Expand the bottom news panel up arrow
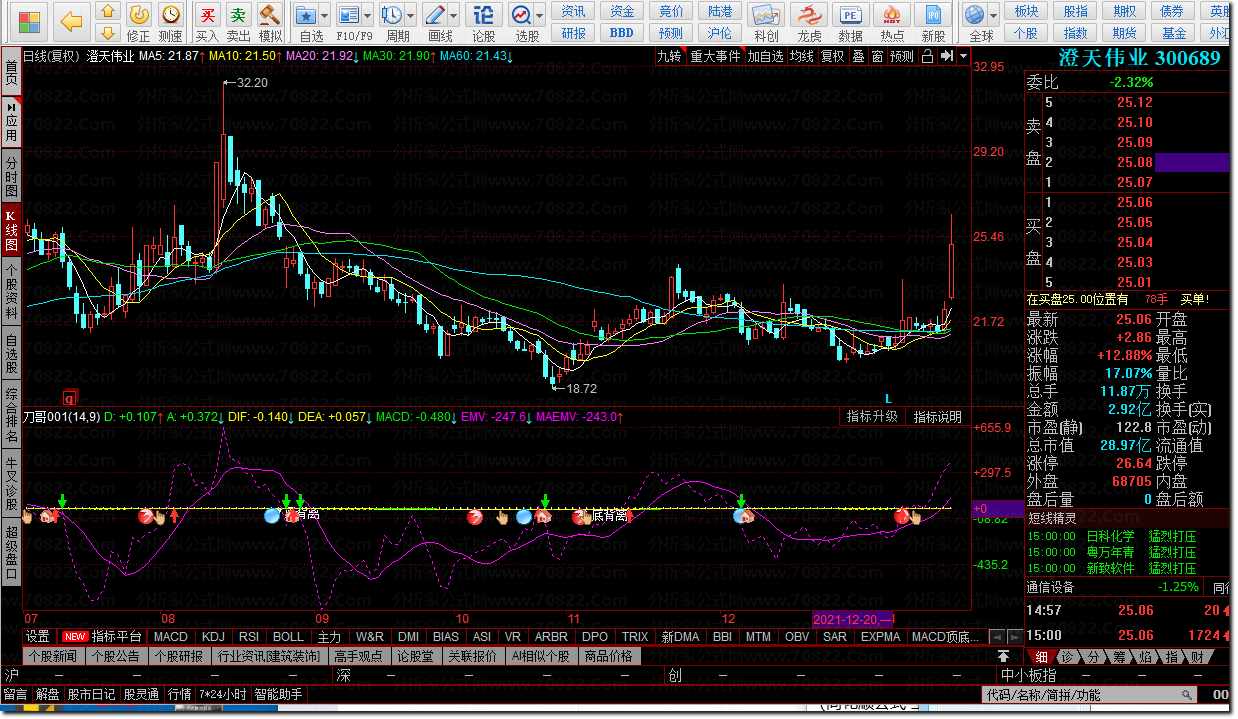Viewport: 1238px width, 719px height. (1003, 656)
